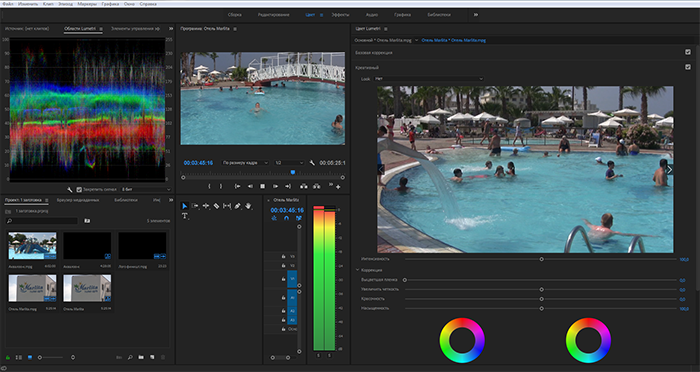Screen dimensions: 700x372
Task: Click the Project panel search field
Action: click(x=42, y=221)
